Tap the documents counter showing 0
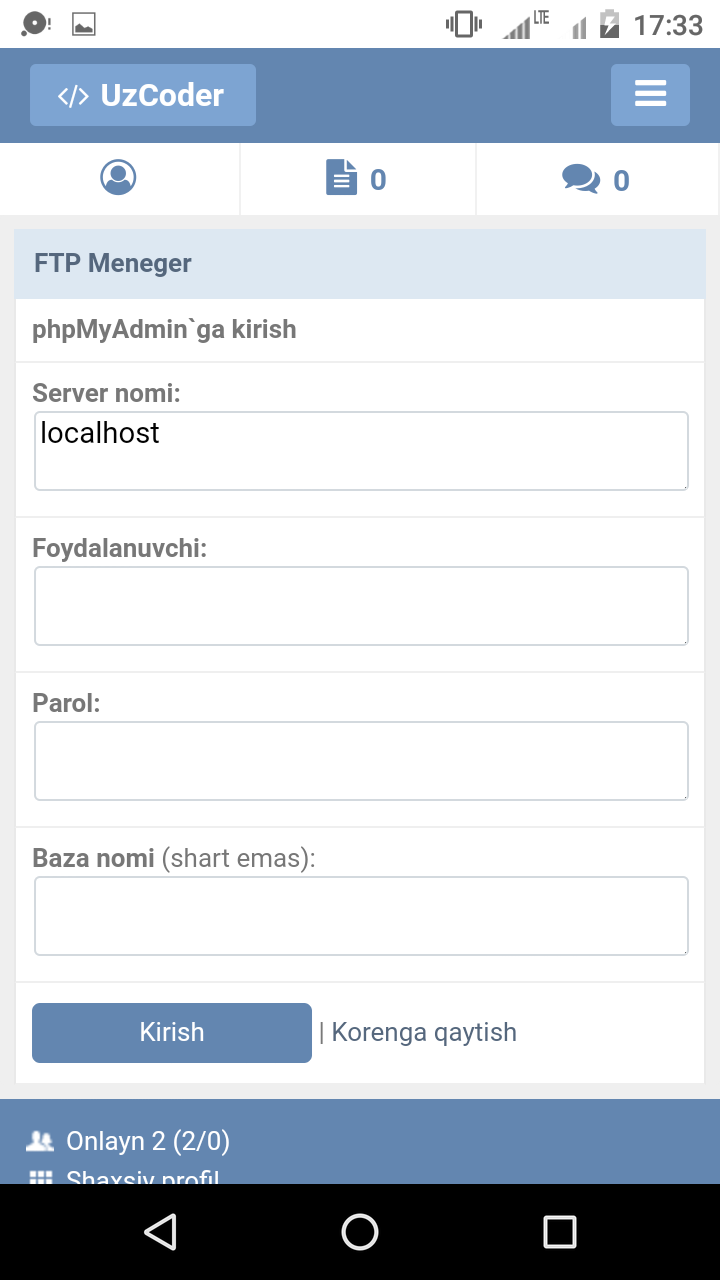This screenshot has height=1280, width=720. [x=378, y=180]
